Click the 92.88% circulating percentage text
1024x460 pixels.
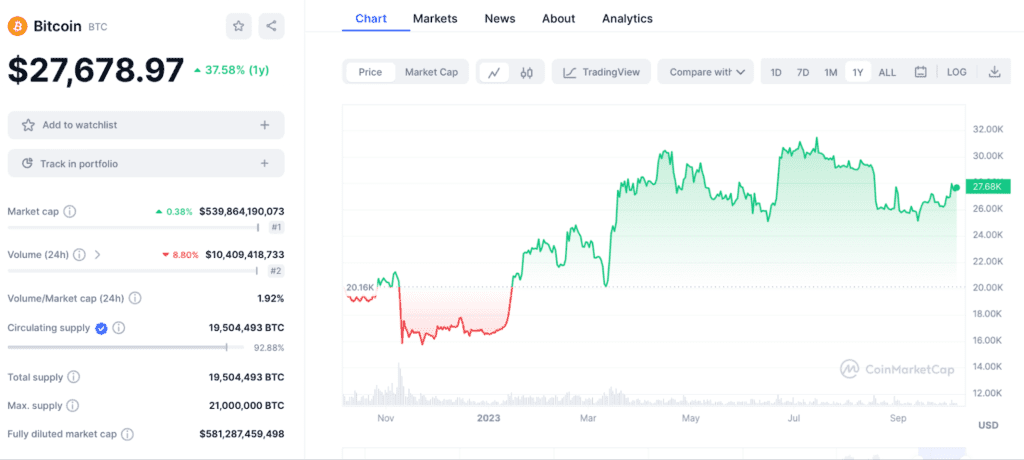(269, 348)
